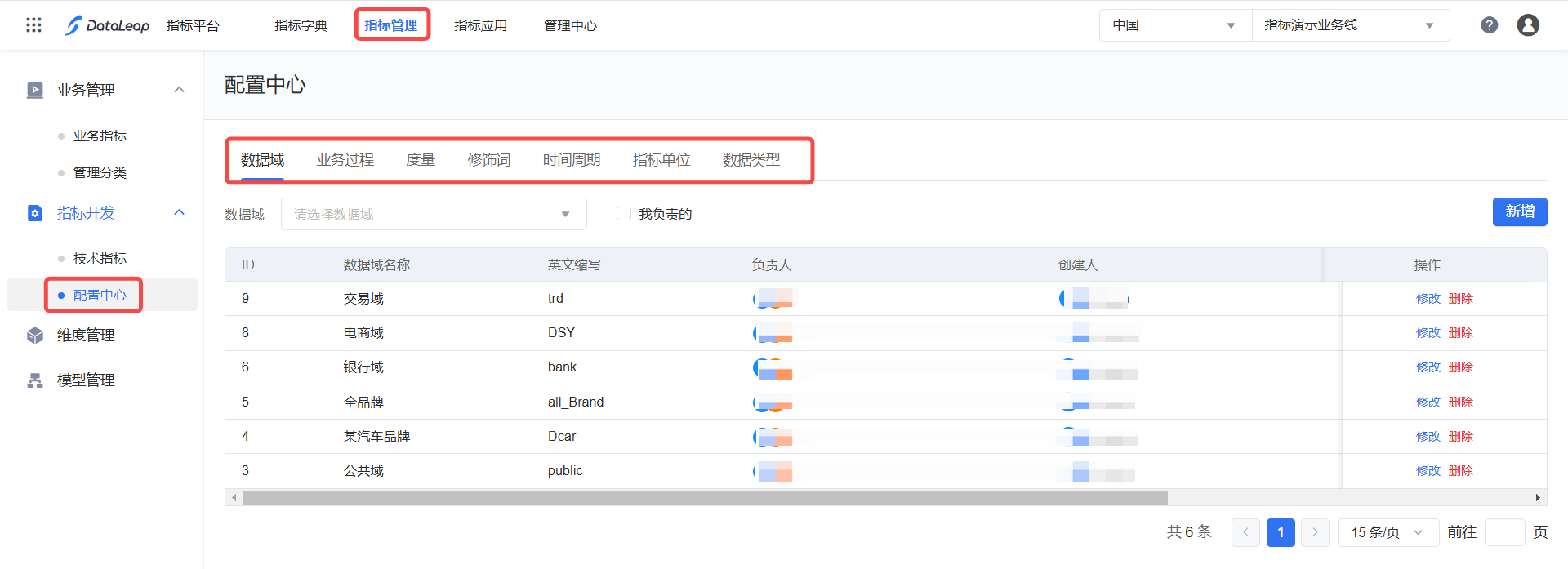The height and width of the screenshot is (569, 1568).
Task: Click the 模型管理 hierarchy icon
Action: 35,380
